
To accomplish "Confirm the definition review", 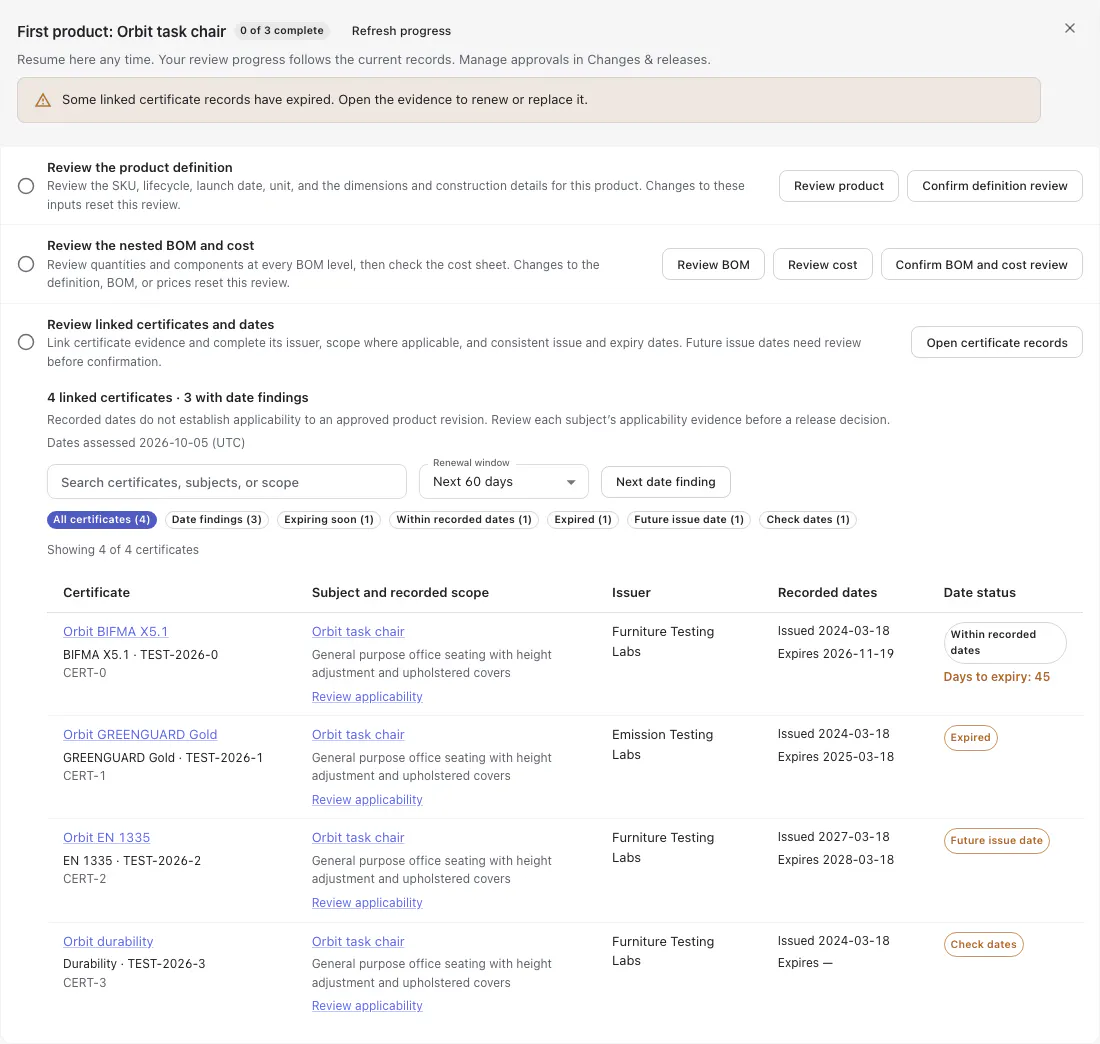I will pos(994,186).
